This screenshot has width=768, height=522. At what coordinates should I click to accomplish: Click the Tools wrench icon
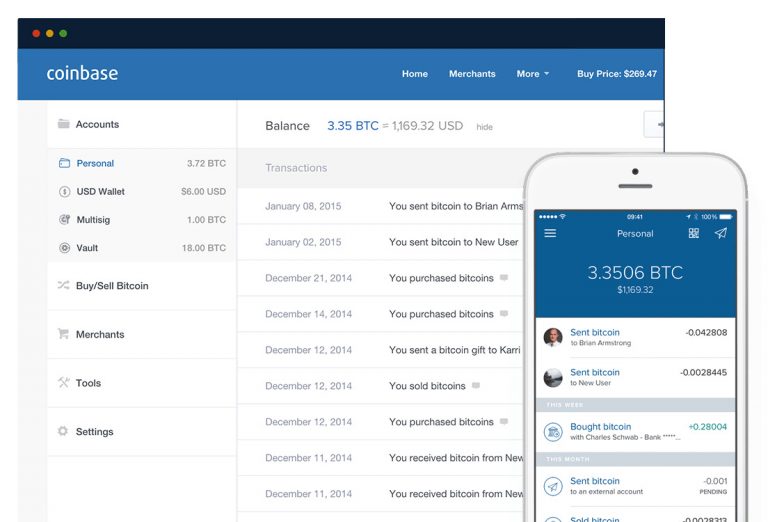pos(63,382)
